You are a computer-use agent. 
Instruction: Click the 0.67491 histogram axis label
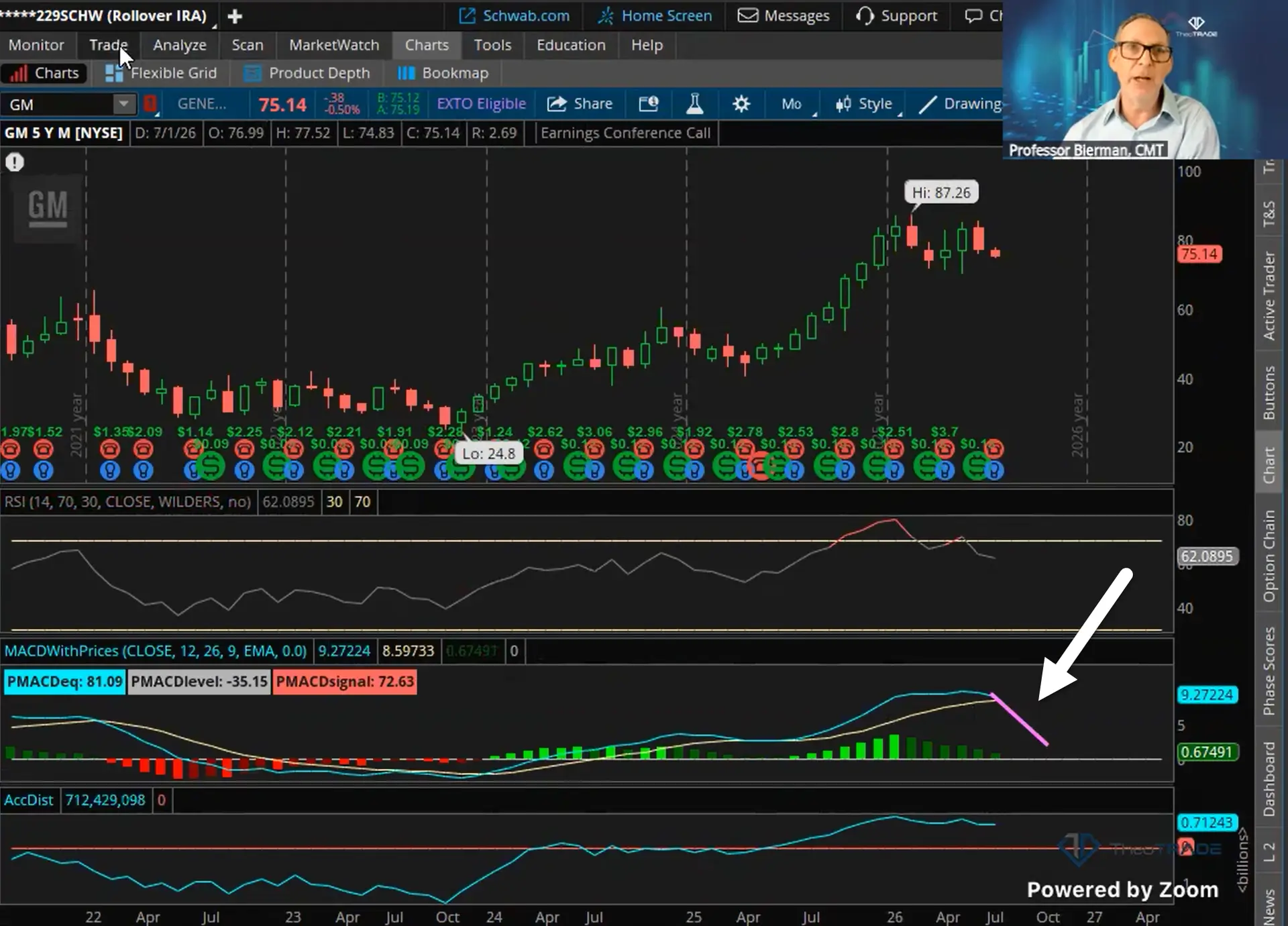[x=1207, y=752]
